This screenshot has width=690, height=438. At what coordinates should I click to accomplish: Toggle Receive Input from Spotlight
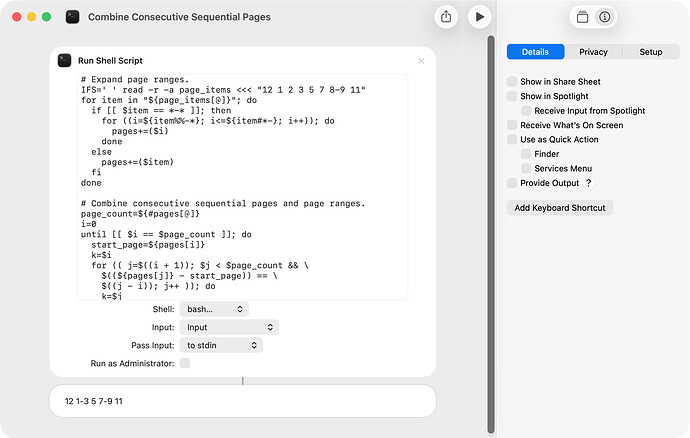pos(526,110)
